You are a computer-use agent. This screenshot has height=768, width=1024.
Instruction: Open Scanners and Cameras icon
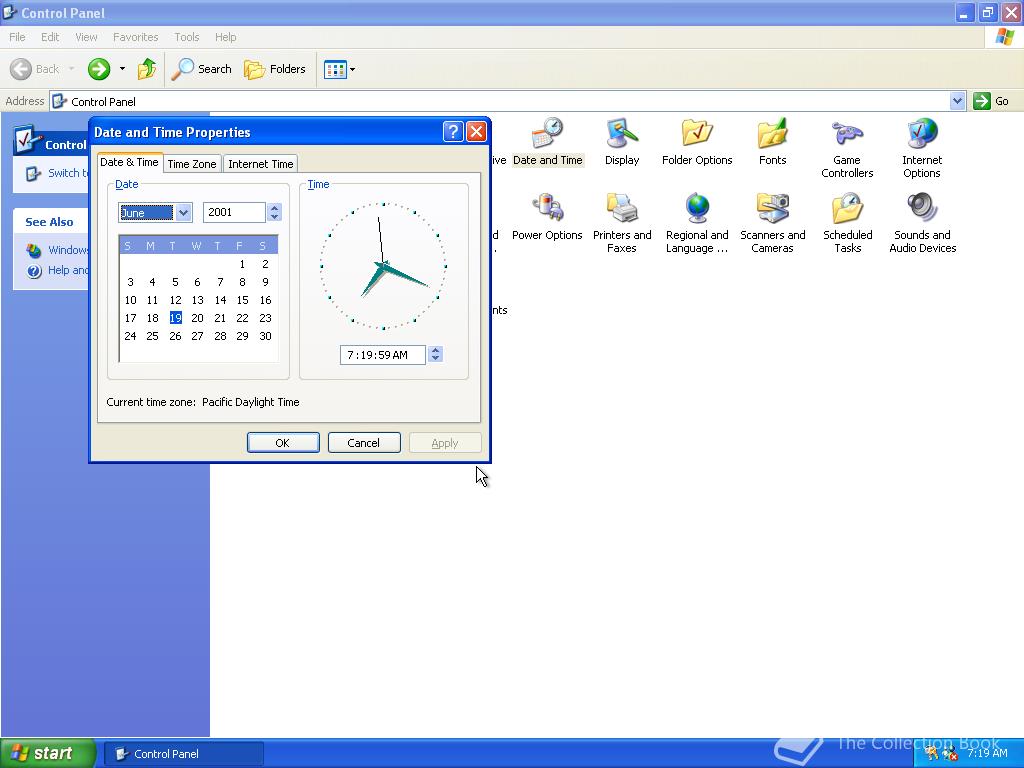tap(773, 223)
